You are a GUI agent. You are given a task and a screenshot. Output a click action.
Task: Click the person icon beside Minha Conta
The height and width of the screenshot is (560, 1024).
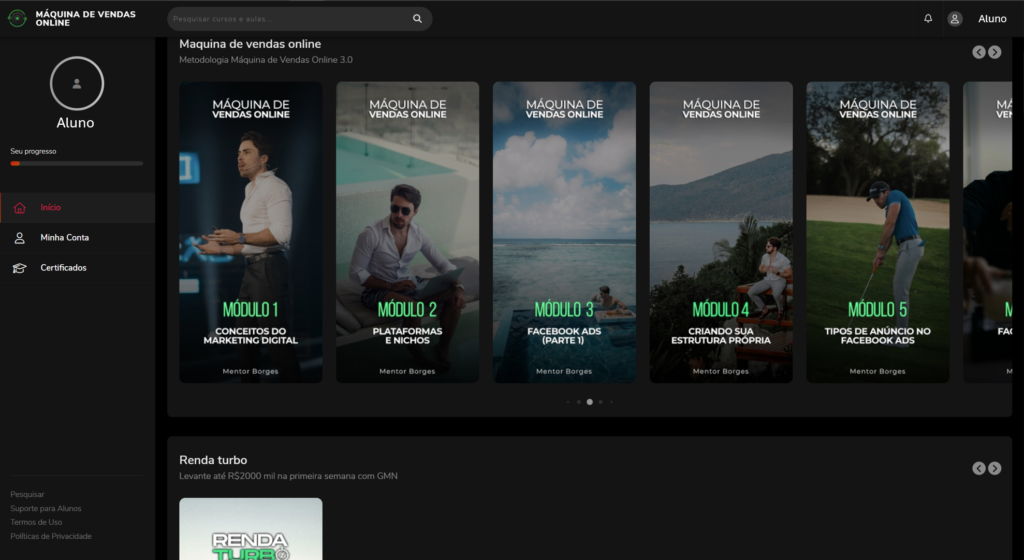20,238
